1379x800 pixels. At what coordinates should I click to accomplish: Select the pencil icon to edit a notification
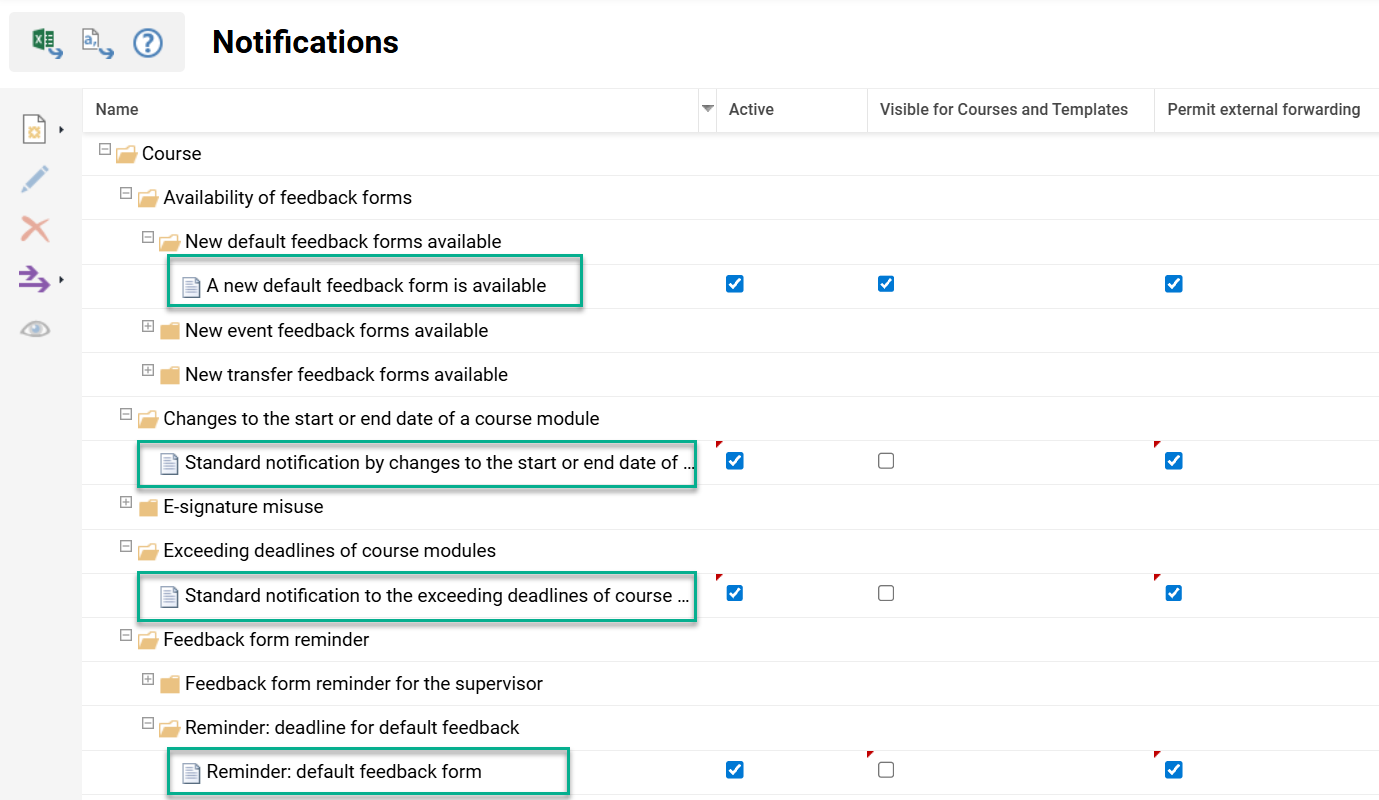pyautogui.click(x=34, y=178)
